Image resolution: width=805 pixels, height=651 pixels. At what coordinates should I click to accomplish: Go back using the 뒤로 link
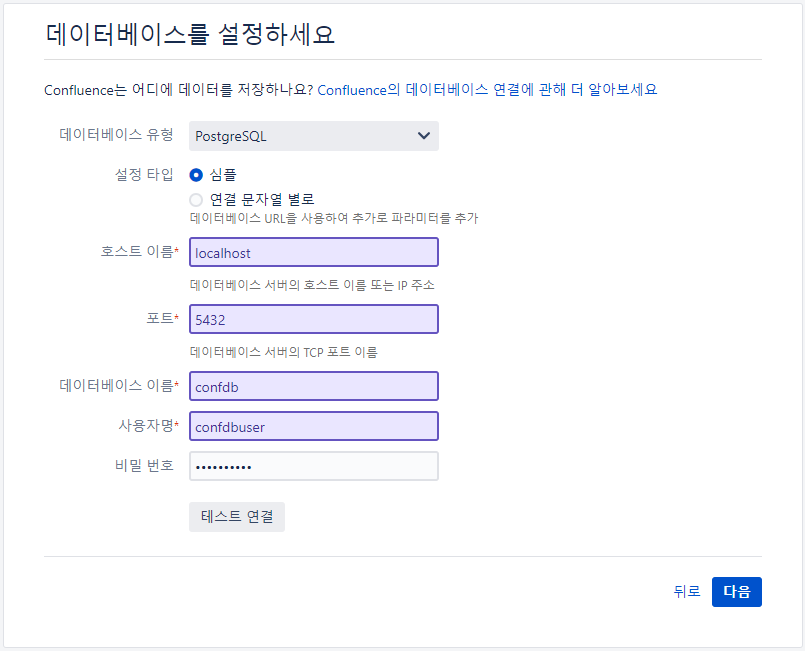pyautogui.click(x=687, y=591)
